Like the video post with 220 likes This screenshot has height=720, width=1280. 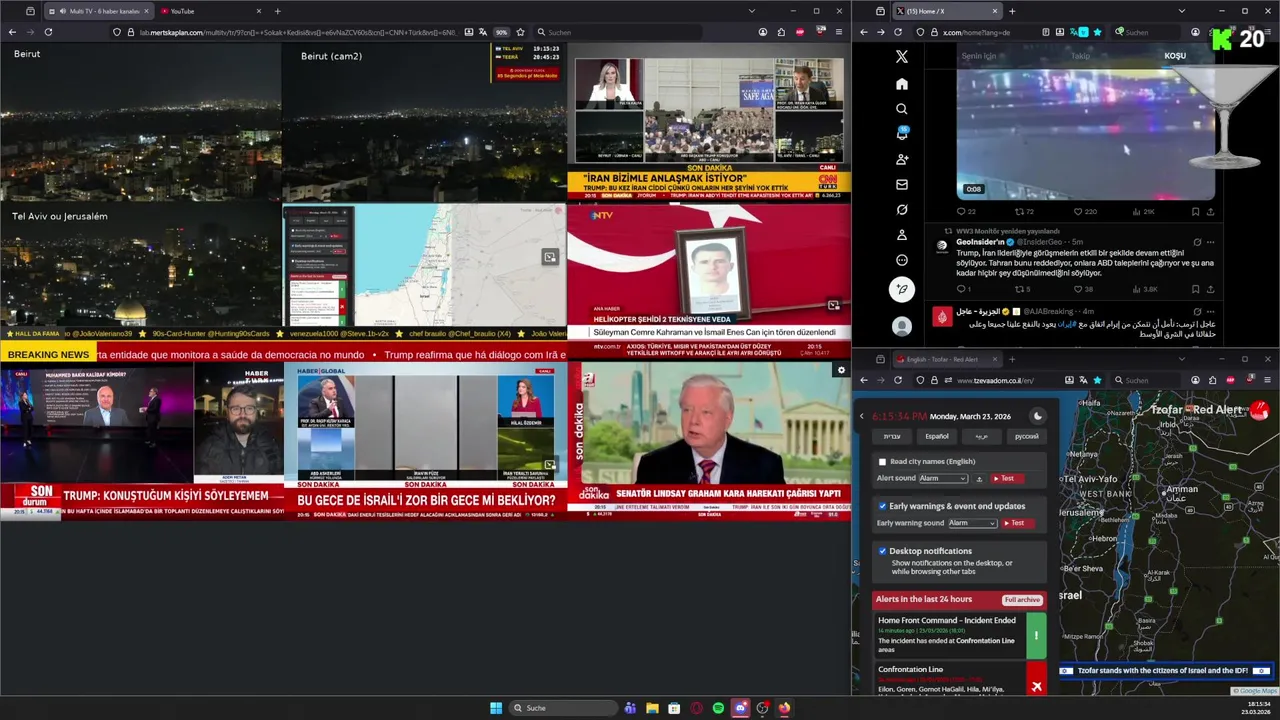1085,212
